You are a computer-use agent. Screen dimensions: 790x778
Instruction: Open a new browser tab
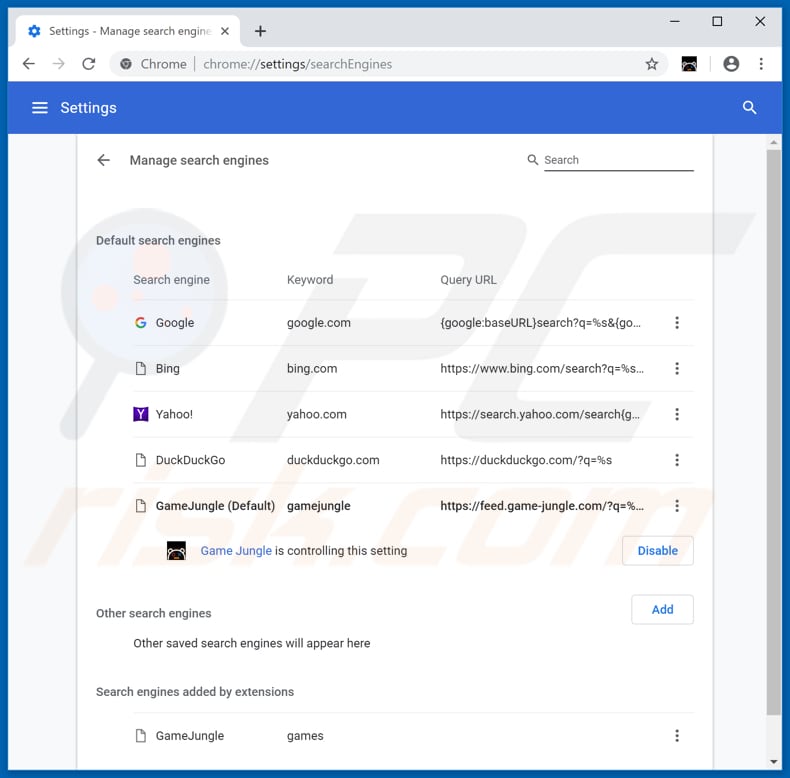[x=260, y=31]
